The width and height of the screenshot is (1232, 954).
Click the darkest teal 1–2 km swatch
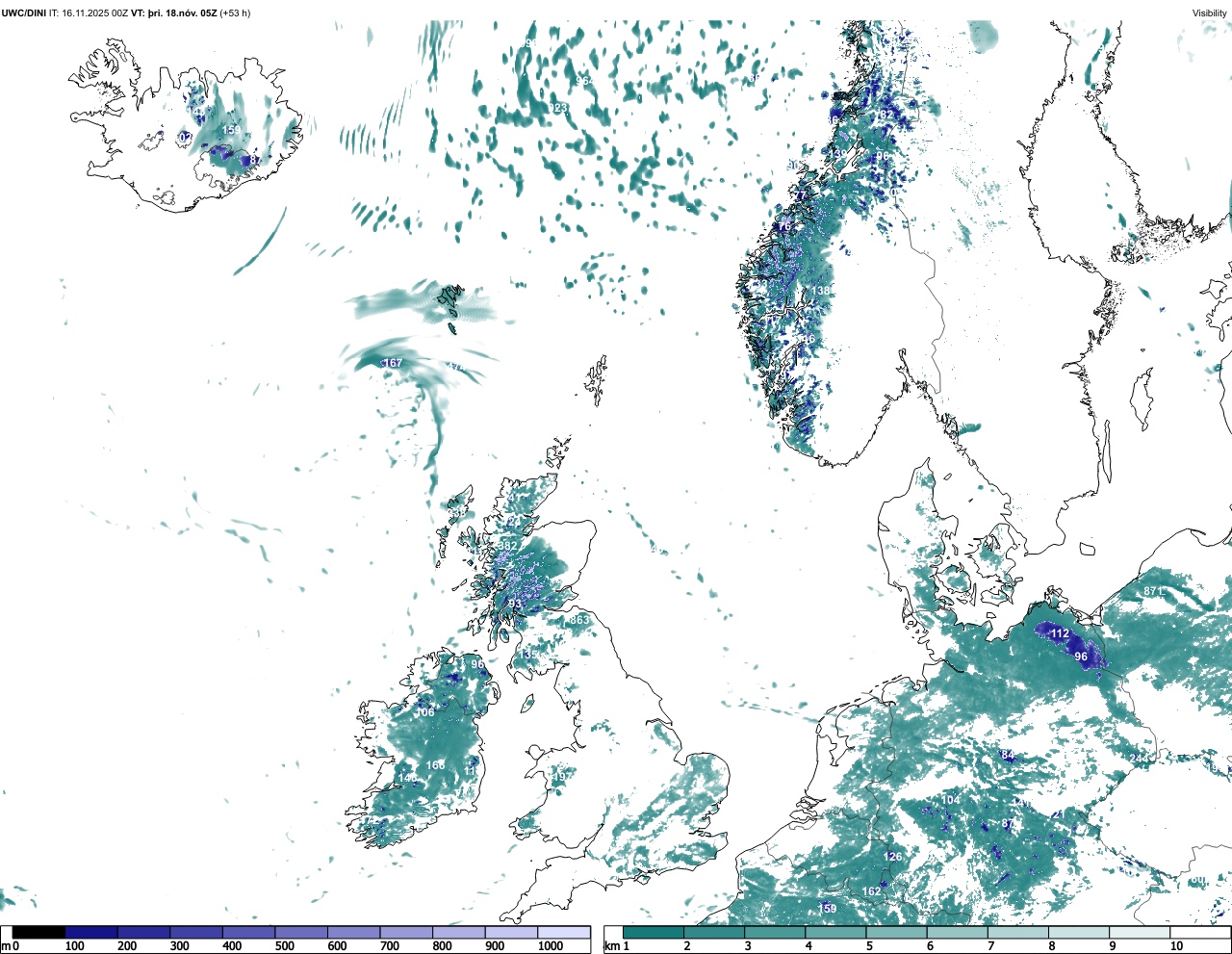pos(654,932)
